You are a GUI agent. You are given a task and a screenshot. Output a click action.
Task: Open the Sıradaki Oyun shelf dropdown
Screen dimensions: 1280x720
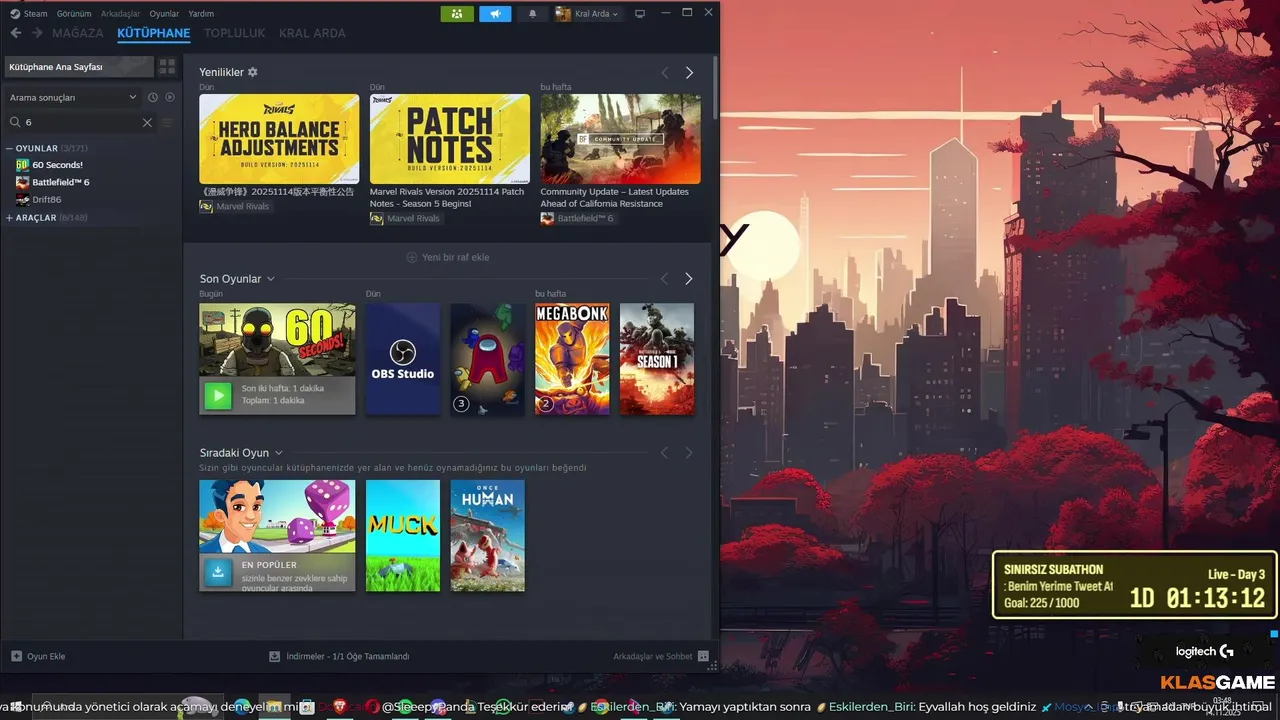[278, 453]
